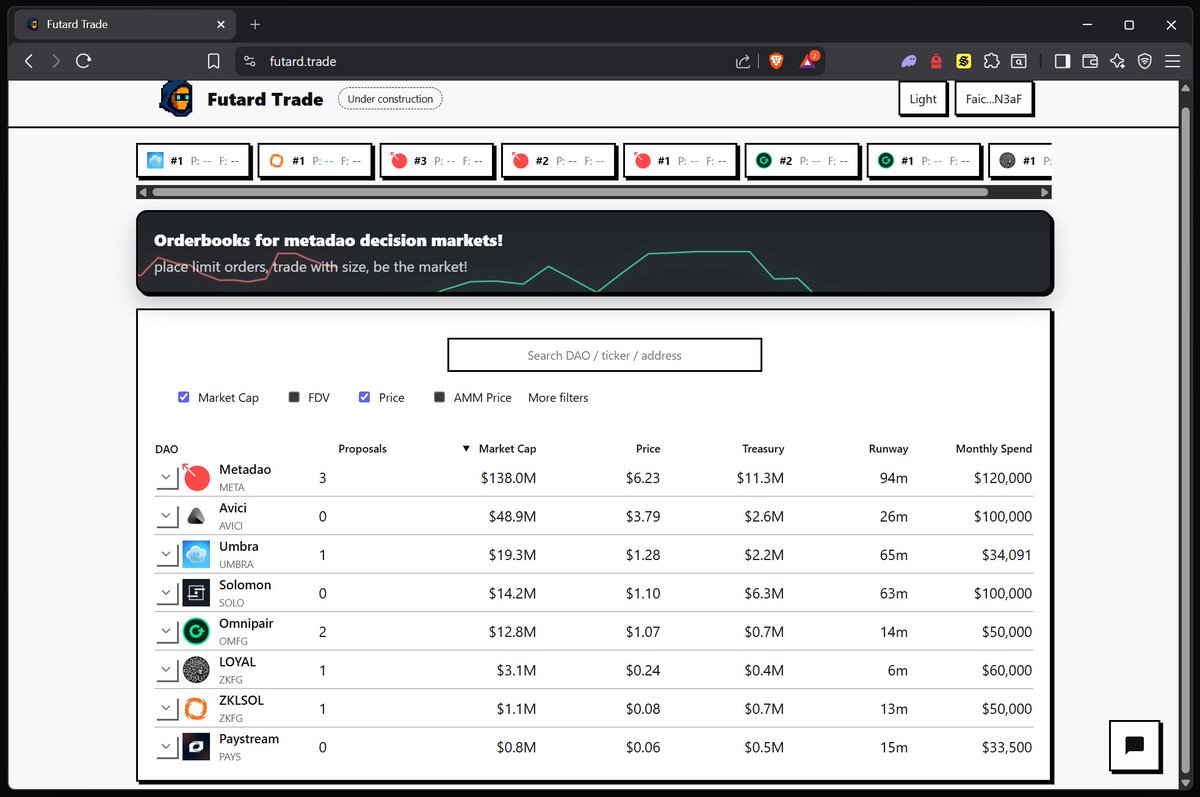Expand the LOYAL row

(167, 671)
